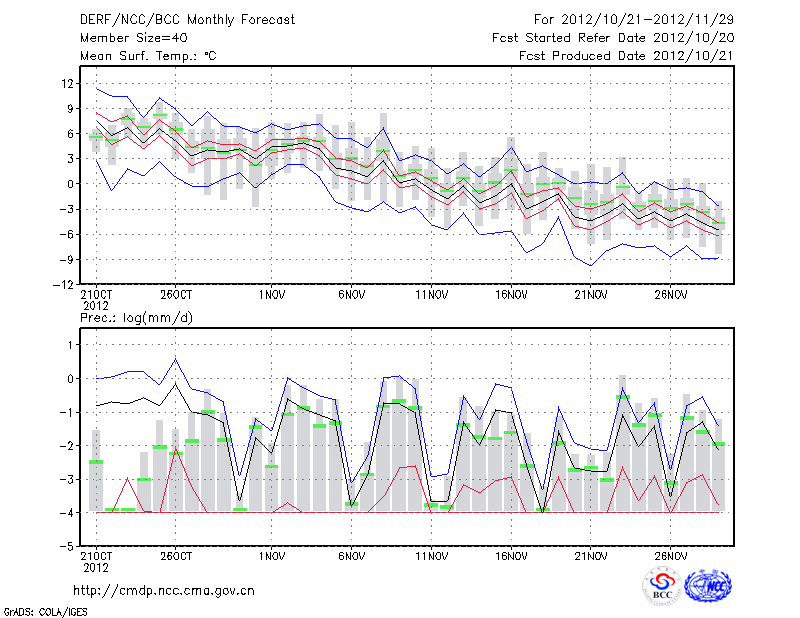Click 26NOV on the temperature chart axis
The image size is (800, 618).
[x=671, y=295]
